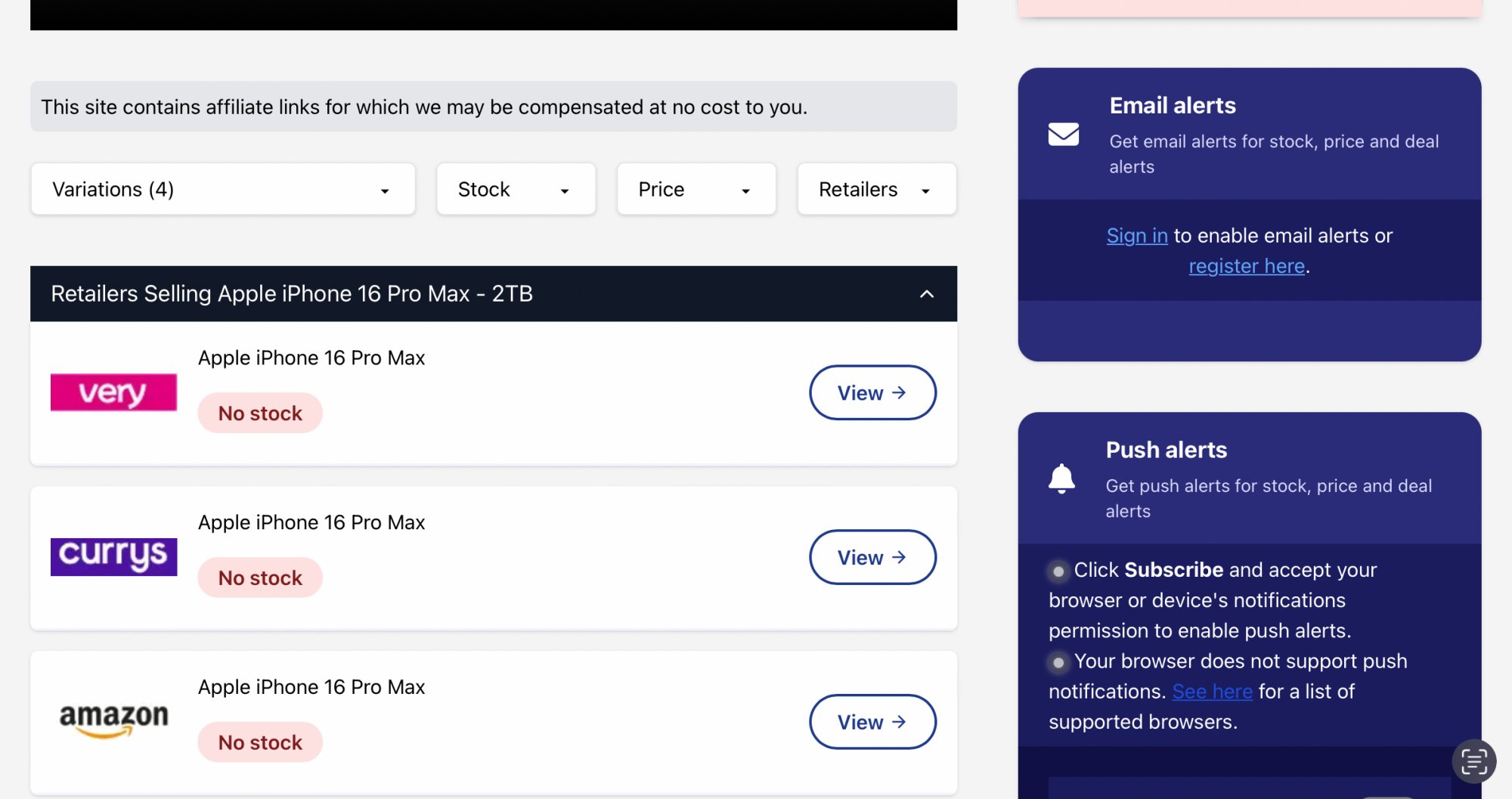Click the No stock badge for Amazon
The image size is (1512, 799).
point(260,742)
